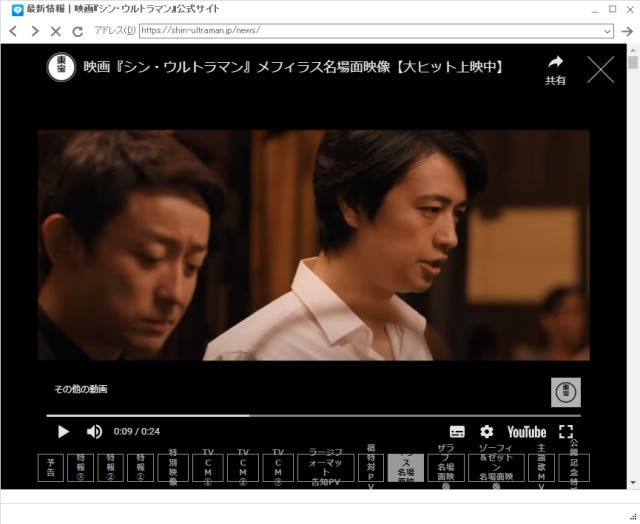Select the TVCM③ video tab
The height and width of the screenshot is (524, 640).
coord(278,468)
